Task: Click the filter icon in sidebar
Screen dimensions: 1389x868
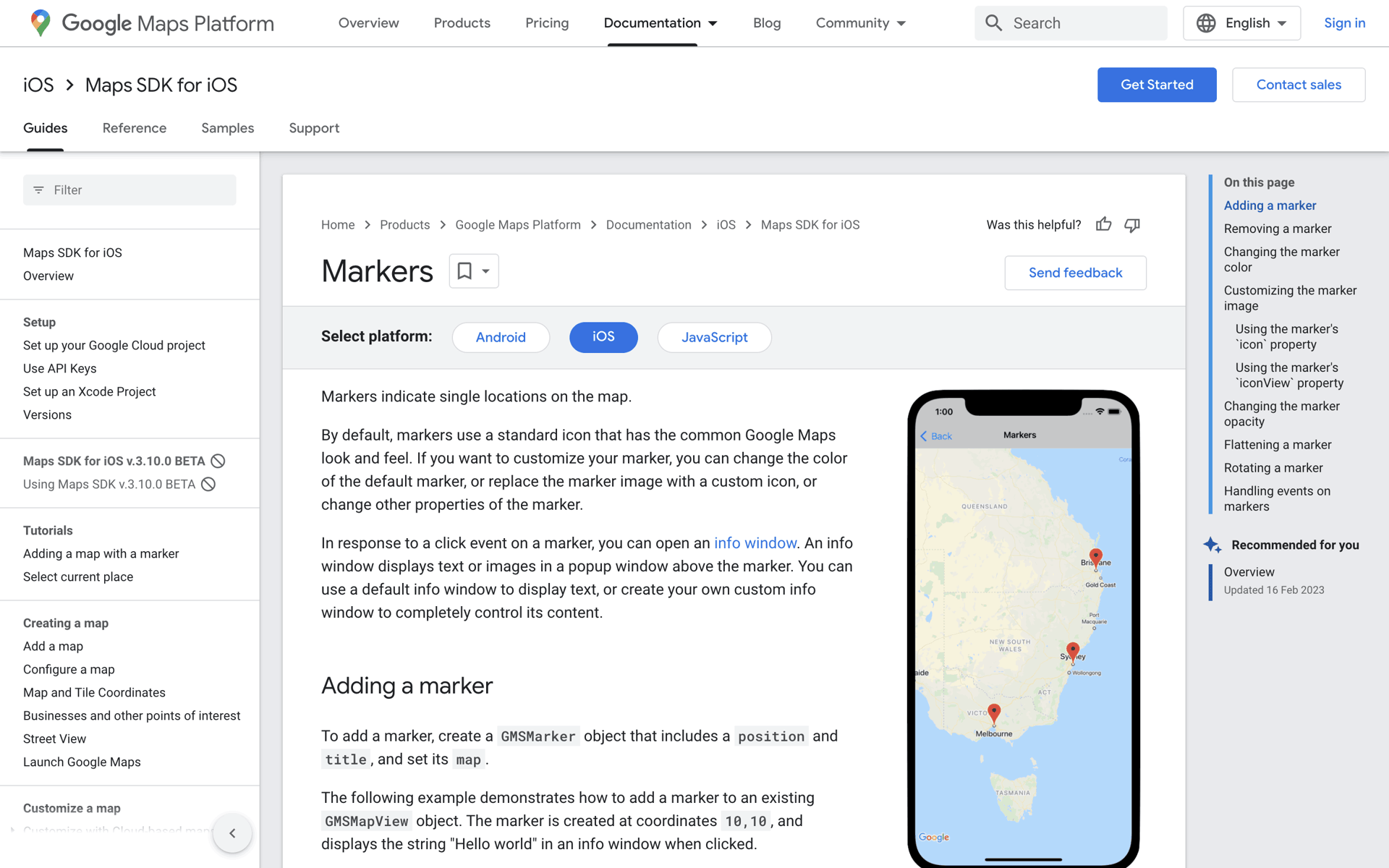Action: tap(39, 190)
